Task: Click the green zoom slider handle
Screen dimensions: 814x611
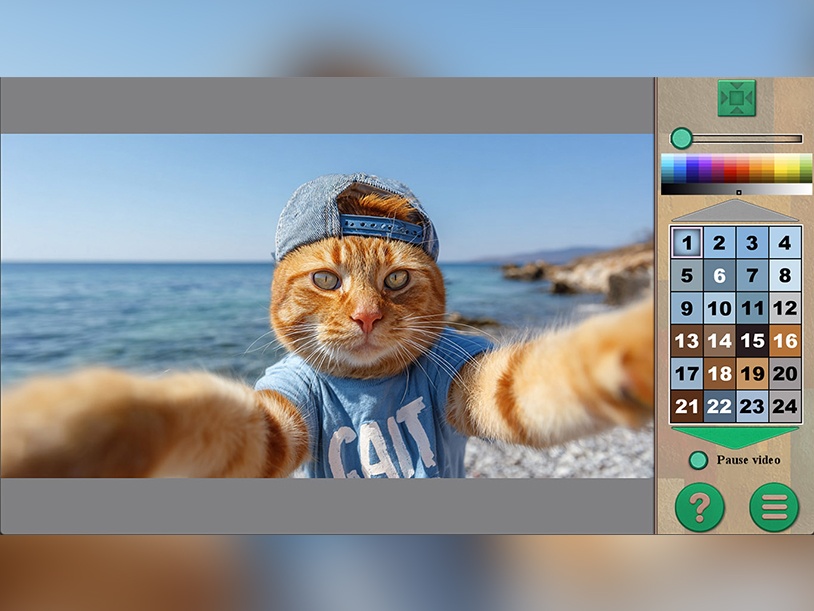Action: (681, 139)
